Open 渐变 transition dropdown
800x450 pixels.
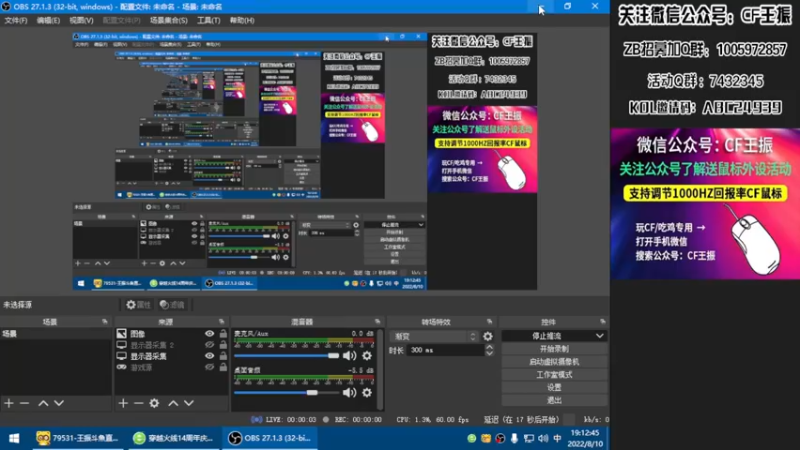point(434,336)
